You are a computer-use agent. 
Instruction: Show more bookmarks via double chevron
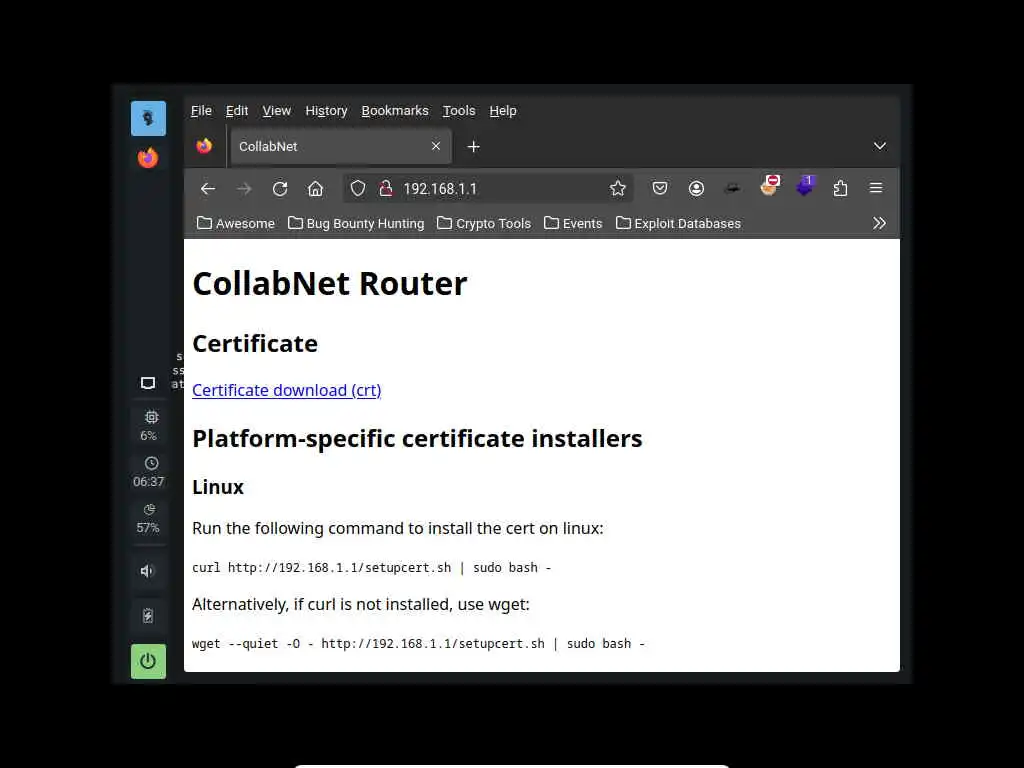880,223
